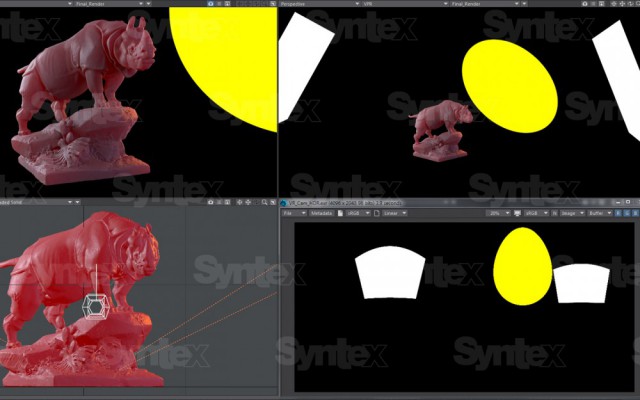Click the list icon in top-right viewport header
The height and width of the screenshot is (400, 640).
click(x=593, y=4)
